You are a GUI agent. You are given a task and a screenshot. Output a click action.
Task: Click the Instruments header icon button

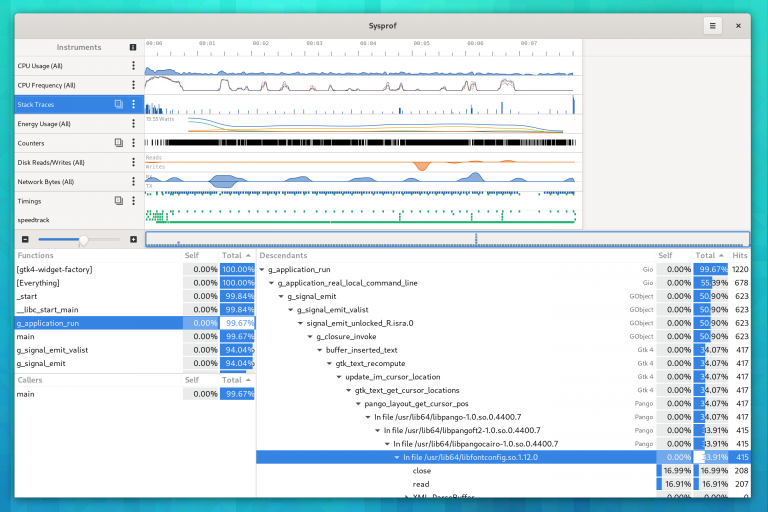pyautogui.click(x=133, y=47)
